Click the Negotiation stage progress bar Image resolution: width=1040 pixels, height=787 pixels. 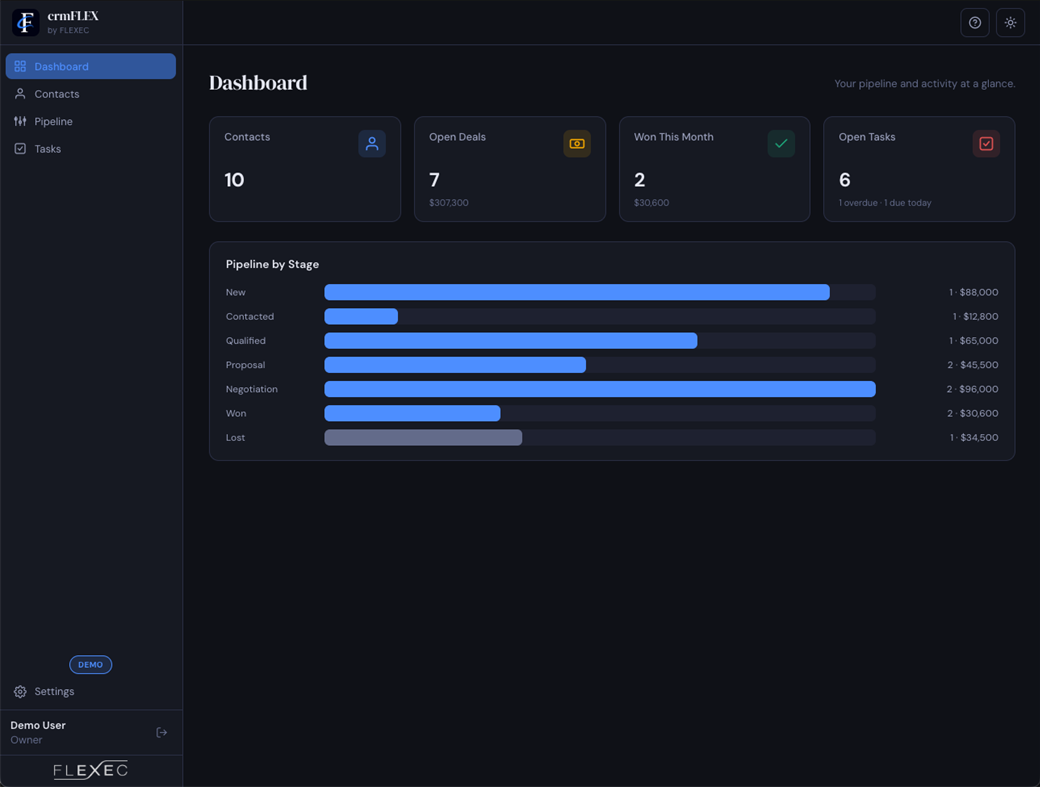pos(600,389)
